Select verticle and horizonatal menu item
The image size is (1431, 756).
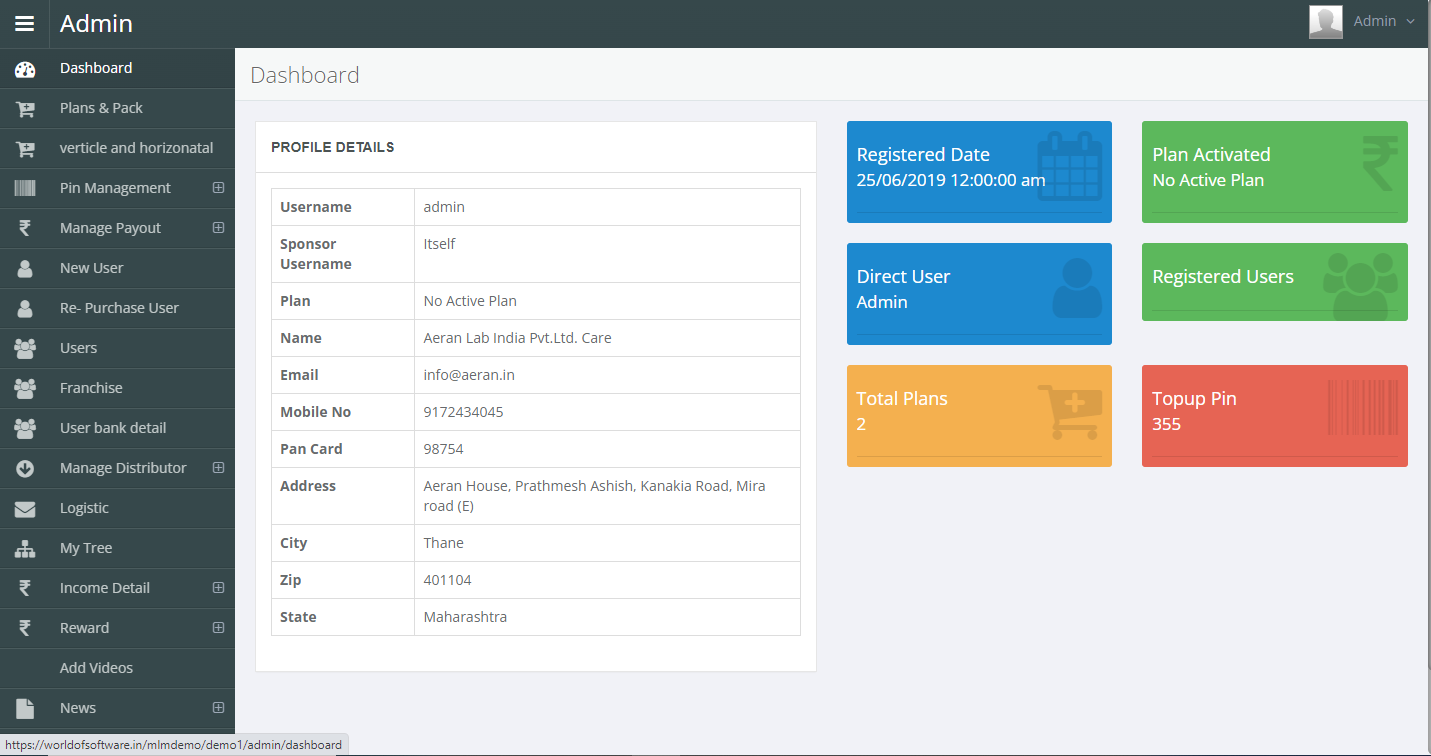(117, 148)
